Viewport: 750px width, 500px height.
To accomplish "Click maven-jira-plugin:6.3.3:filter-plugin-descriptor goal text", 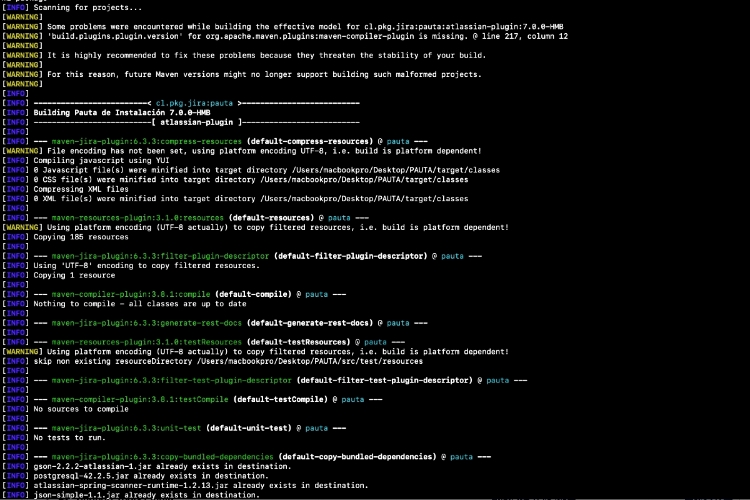I will tap(160, 256).
